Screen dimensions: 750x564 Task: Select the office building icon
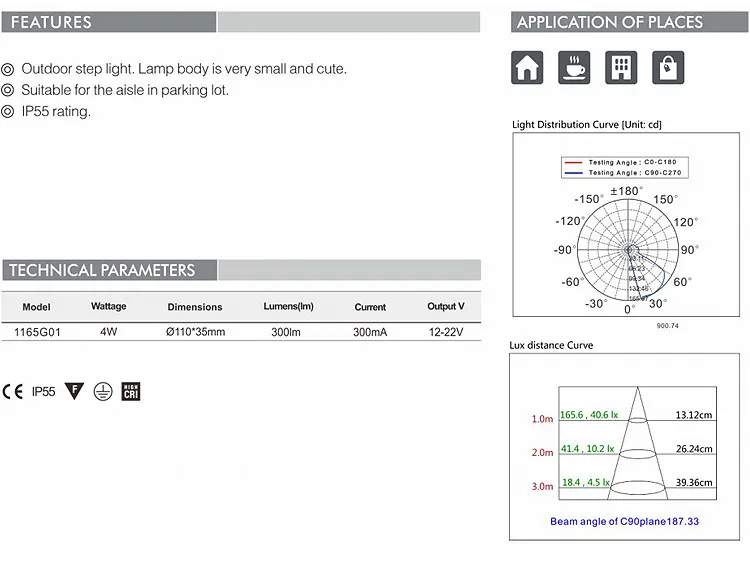tap(621, 68)
